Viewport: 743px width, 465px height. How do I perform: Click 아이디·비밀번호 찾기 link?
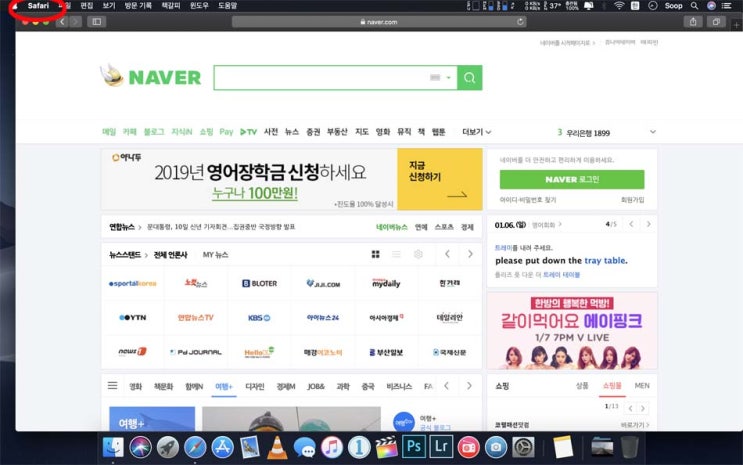click(528, 200)
